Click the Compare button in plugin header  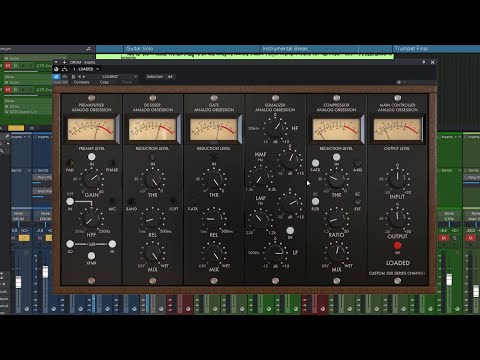pyautogui.click(x=81, y=82)
